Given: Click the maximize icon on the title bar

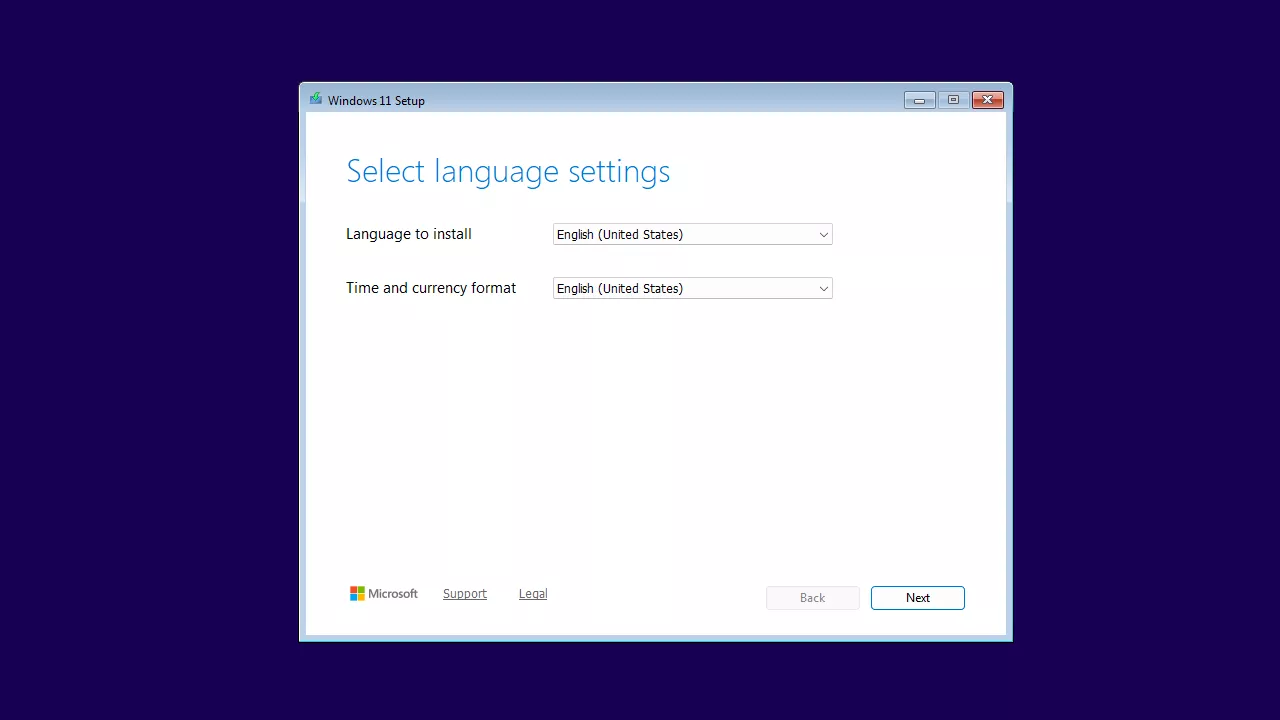Looking at the screenshot, I should tap(952, 100).
